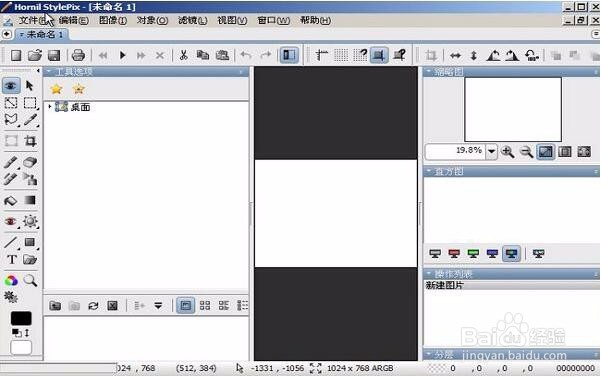
Task: Open the 19.8% zoom level dropdown
Action: [x=492, y=152]
